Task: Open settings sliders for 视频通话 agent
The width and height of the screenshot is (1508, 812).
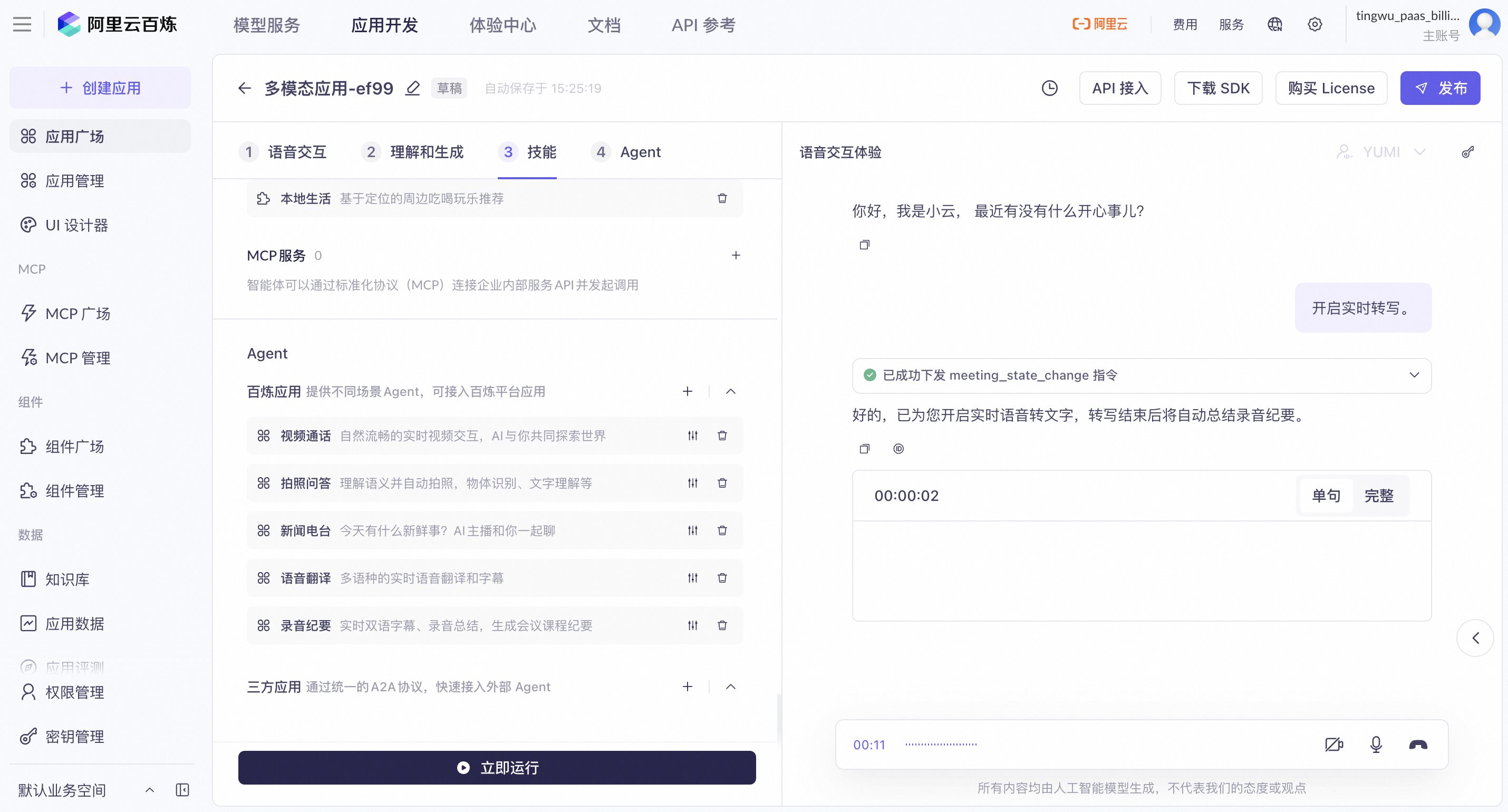Action: [x=692, y=436]
